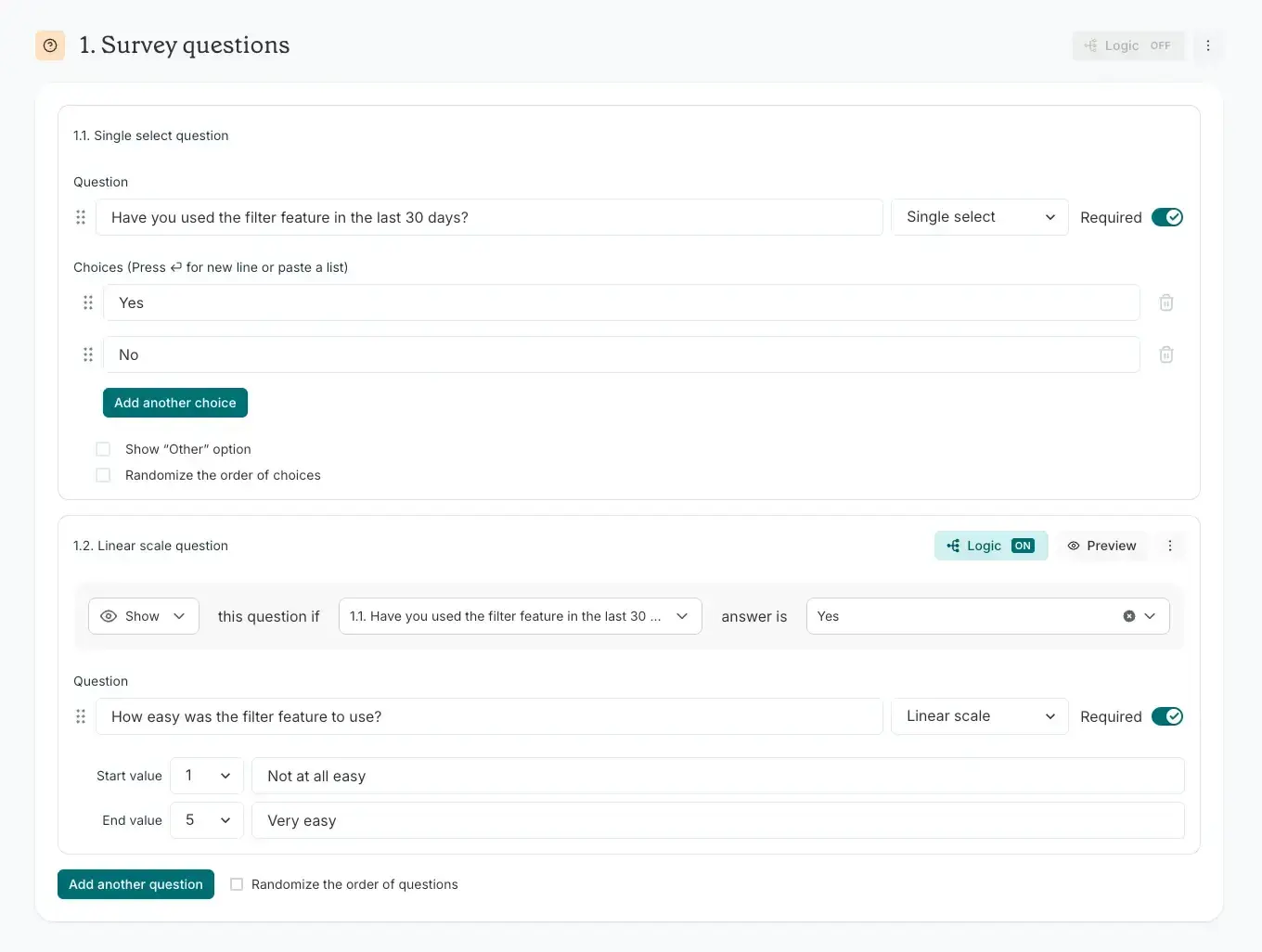
Task: Check the Show "Other" option box
Action: click(103, 449)
